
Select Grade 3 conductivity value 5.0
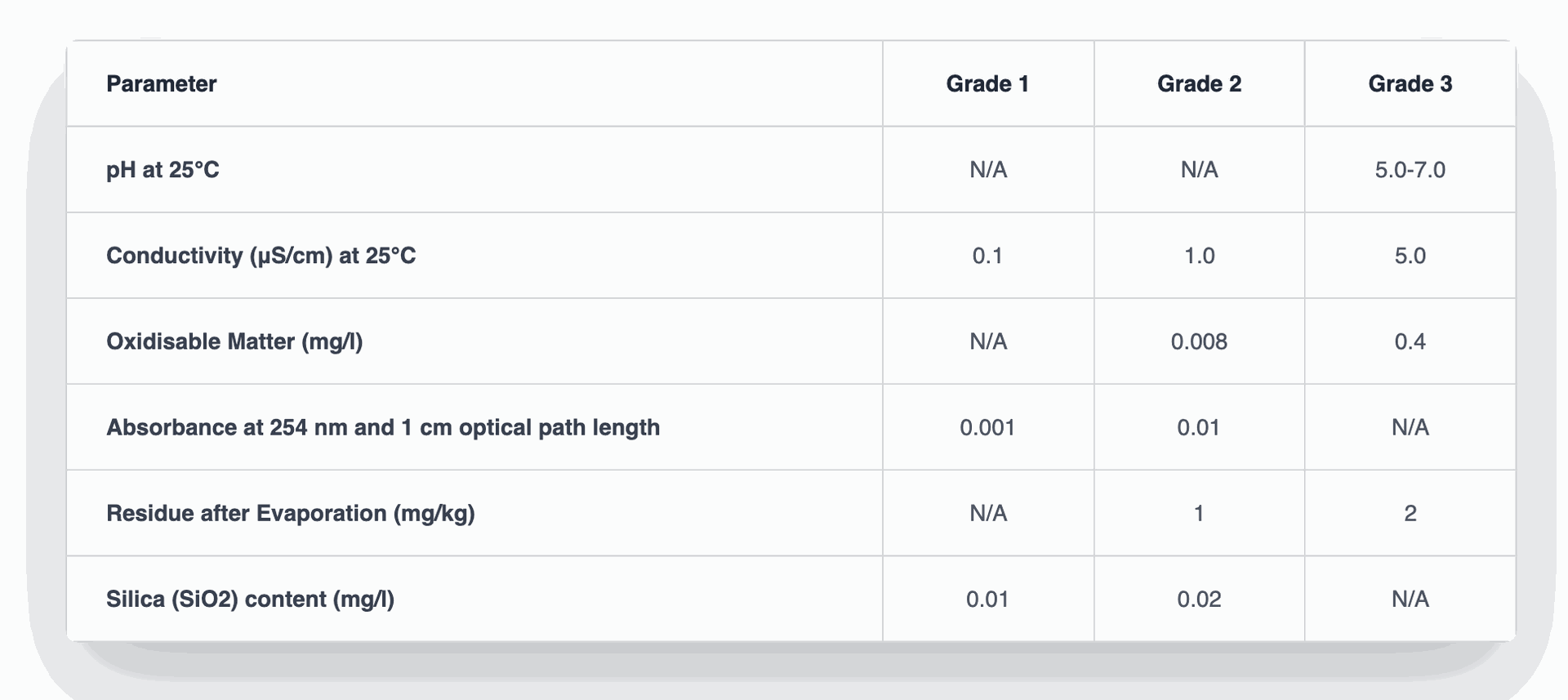(1410, 256)
